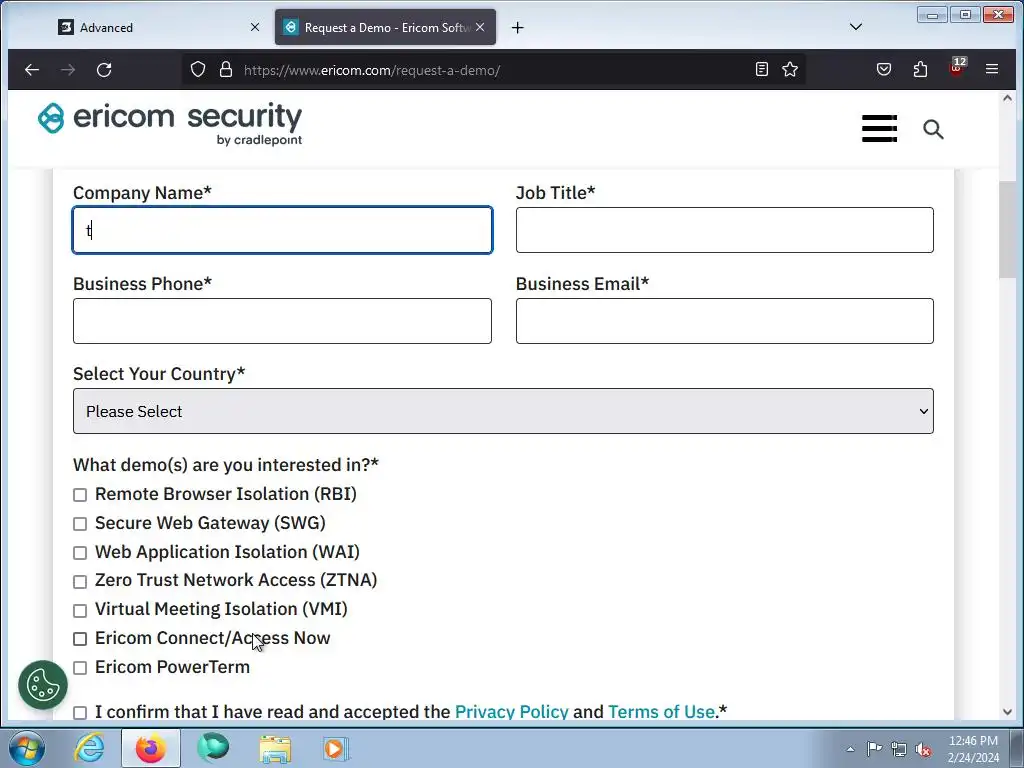This screenshot has height=768, width=1024.
Task: Click the Action Center flag tray icon
Action: coord(874,748)
